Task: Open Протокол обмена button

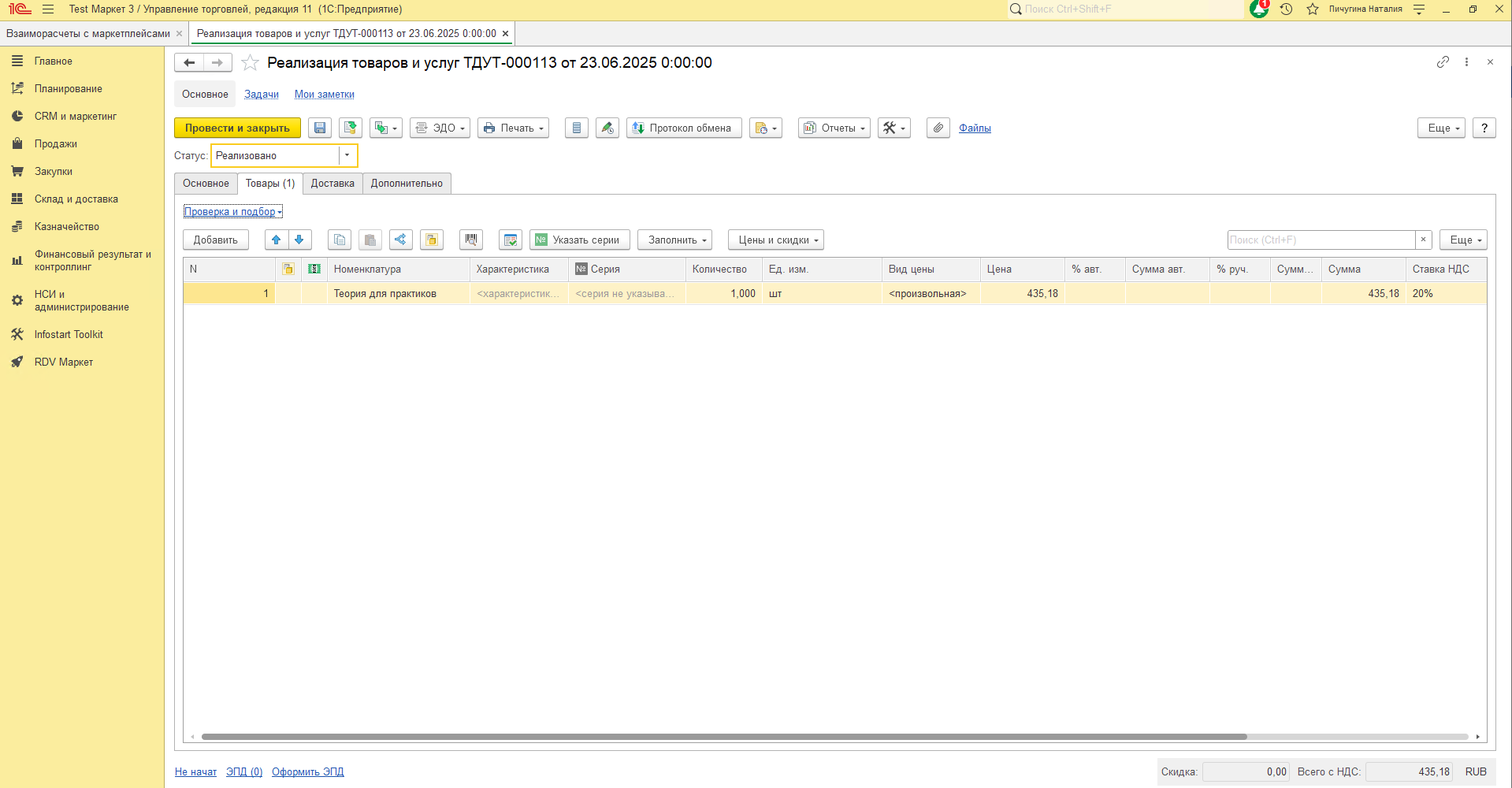Action: click(x=684, y=128)
